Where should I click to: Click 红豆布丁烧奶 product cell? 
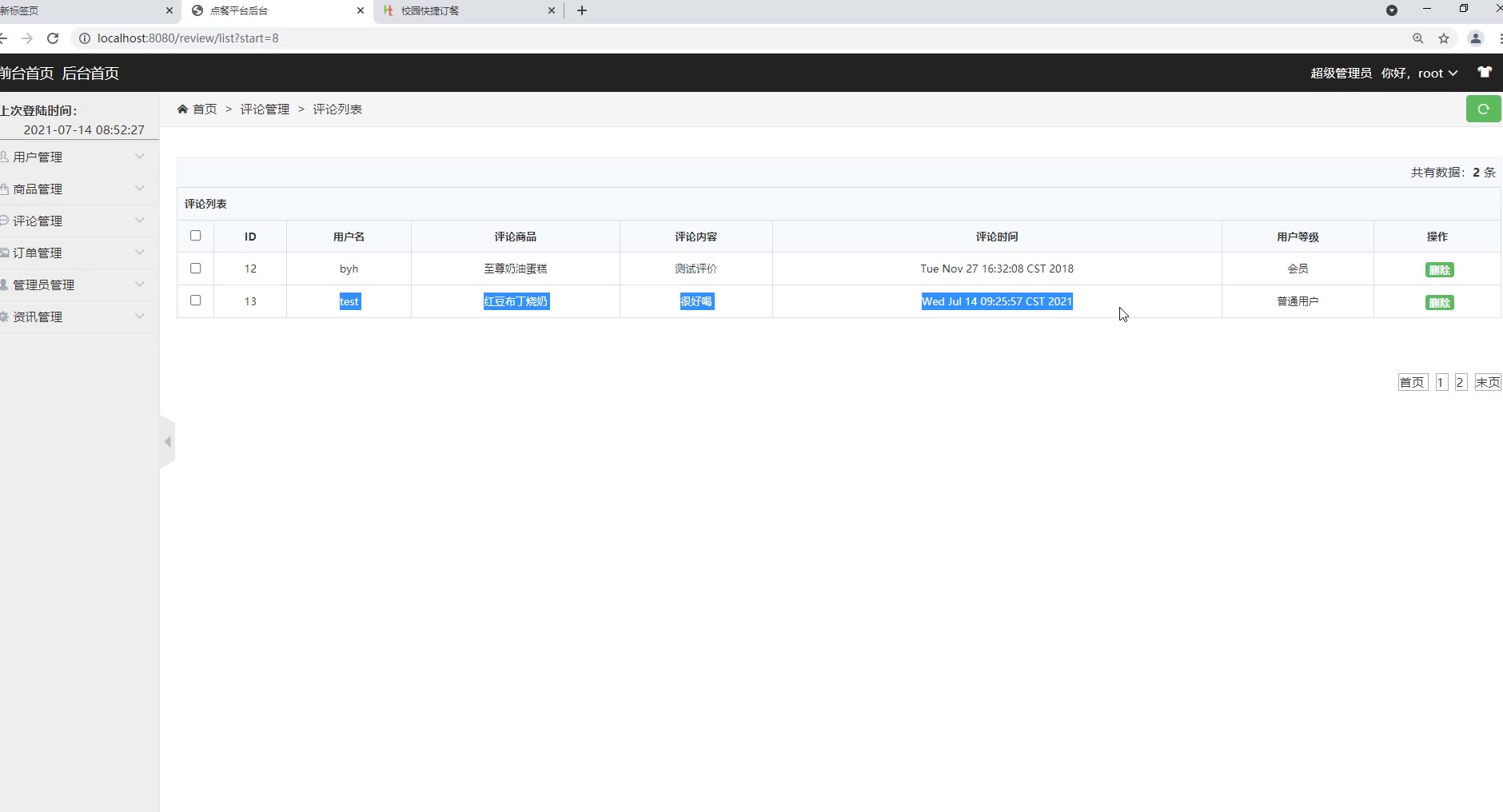[516, 301]
